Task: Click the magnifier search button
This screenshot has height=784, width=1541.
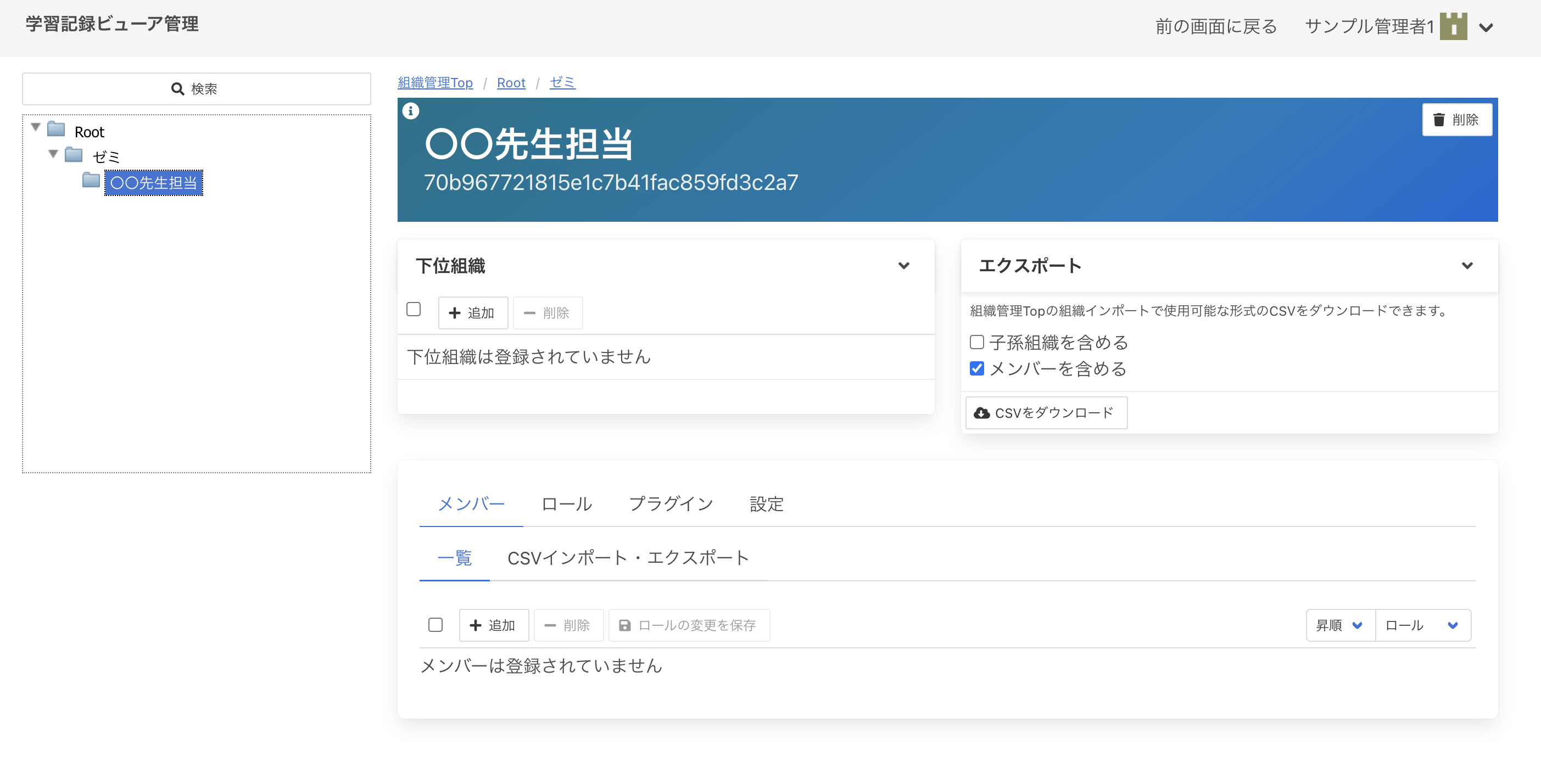Action: pyautogui.click(x=196, y=88)
